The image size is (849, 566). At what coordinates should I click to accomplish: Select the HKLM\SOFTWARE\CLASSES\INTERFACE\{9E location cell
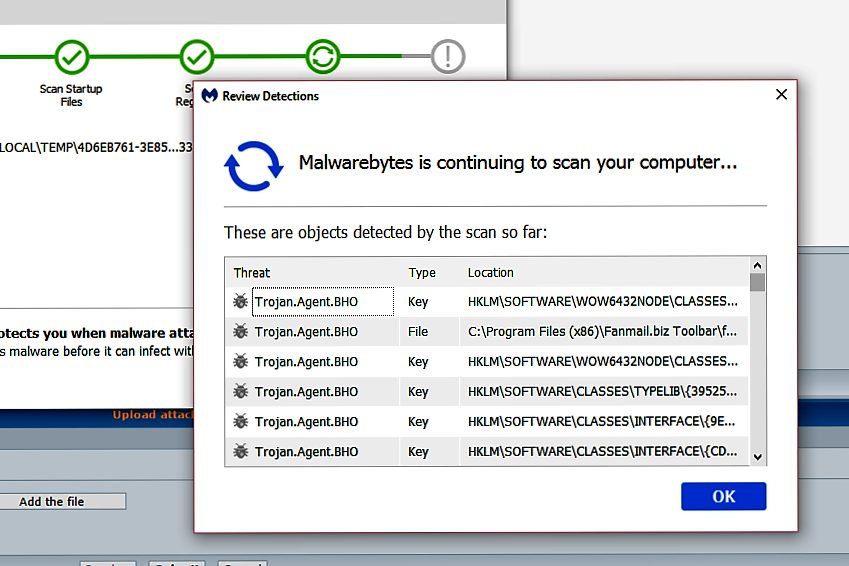602,421
